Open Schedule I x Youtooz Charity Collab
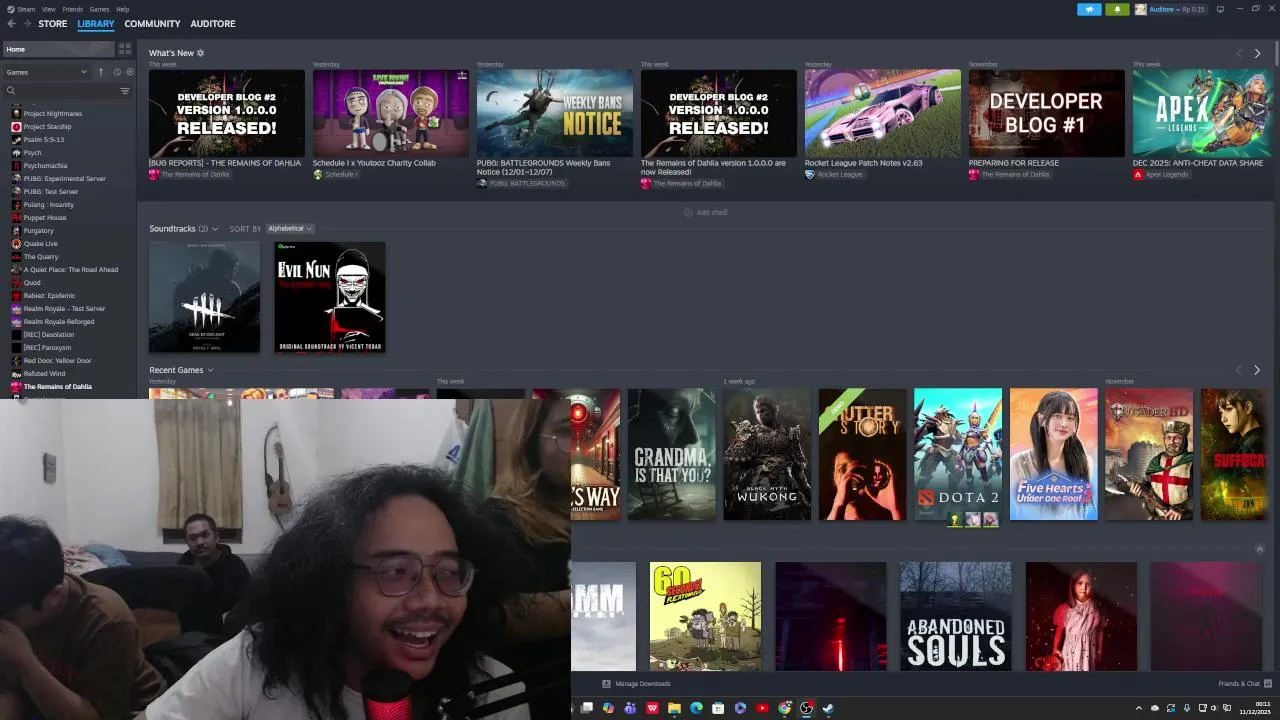The height and width of the screenshot is (720, 1280). [x=390, y=113]
